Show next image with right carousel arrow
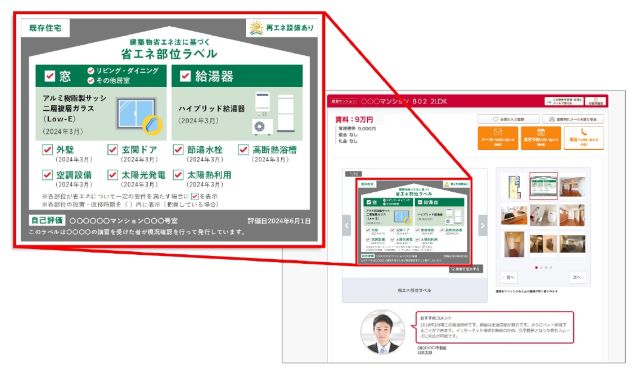This screenshot has height=386, width=640. tap(483, 225)
